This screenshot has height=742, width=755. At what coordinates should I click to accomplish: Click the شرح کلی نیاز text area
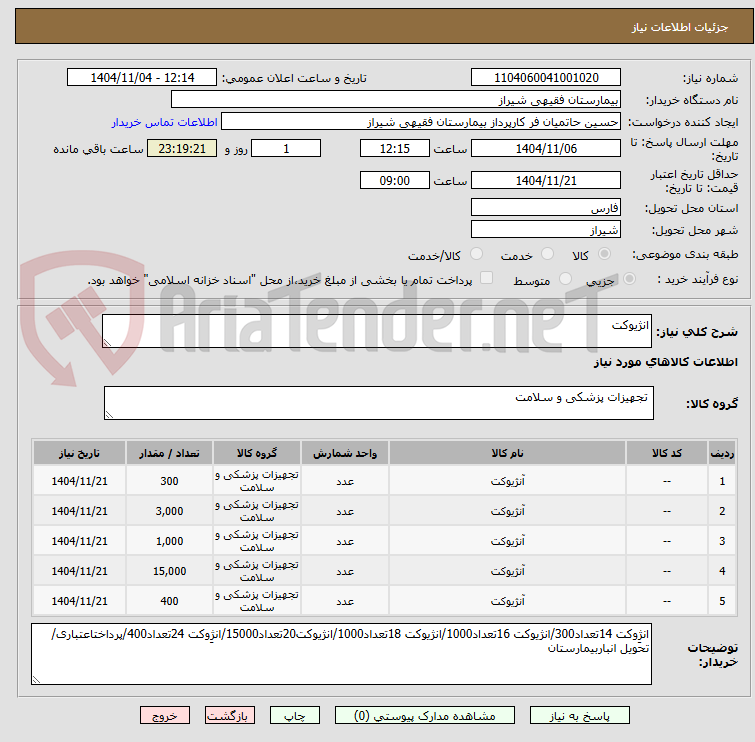377,331
